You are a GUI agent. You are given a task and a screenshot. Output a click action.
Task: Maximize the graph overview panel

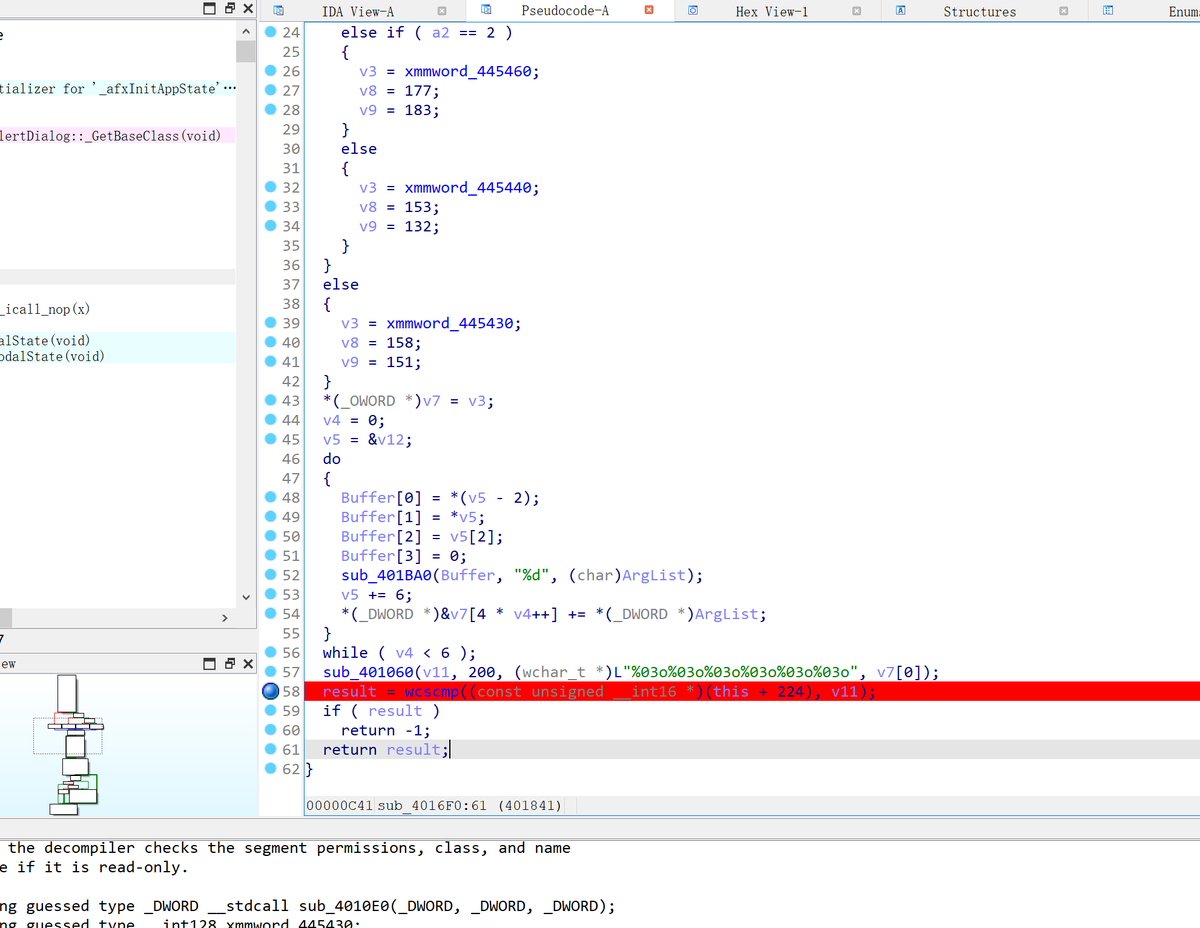coord(210,663)
